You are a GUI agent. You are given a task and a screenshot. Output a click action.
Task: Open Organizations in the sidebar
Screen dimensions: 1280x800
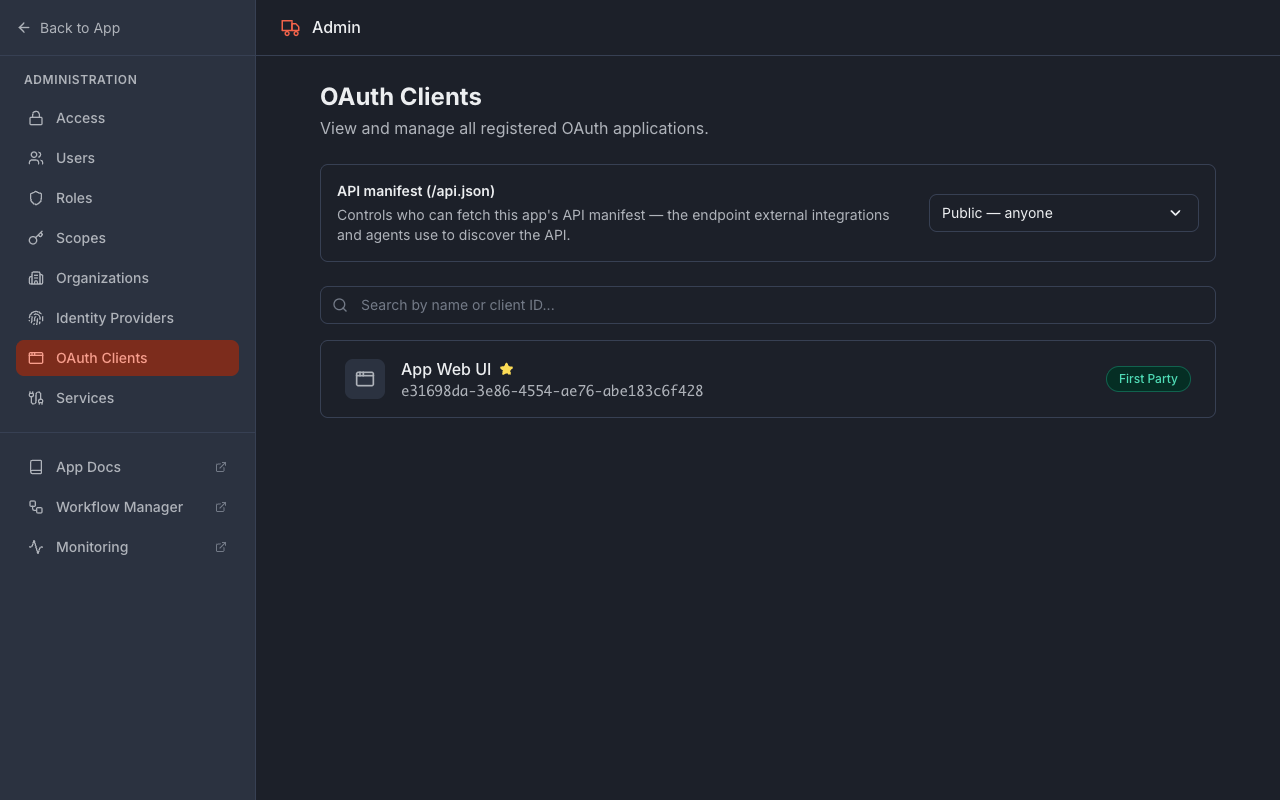127,278
